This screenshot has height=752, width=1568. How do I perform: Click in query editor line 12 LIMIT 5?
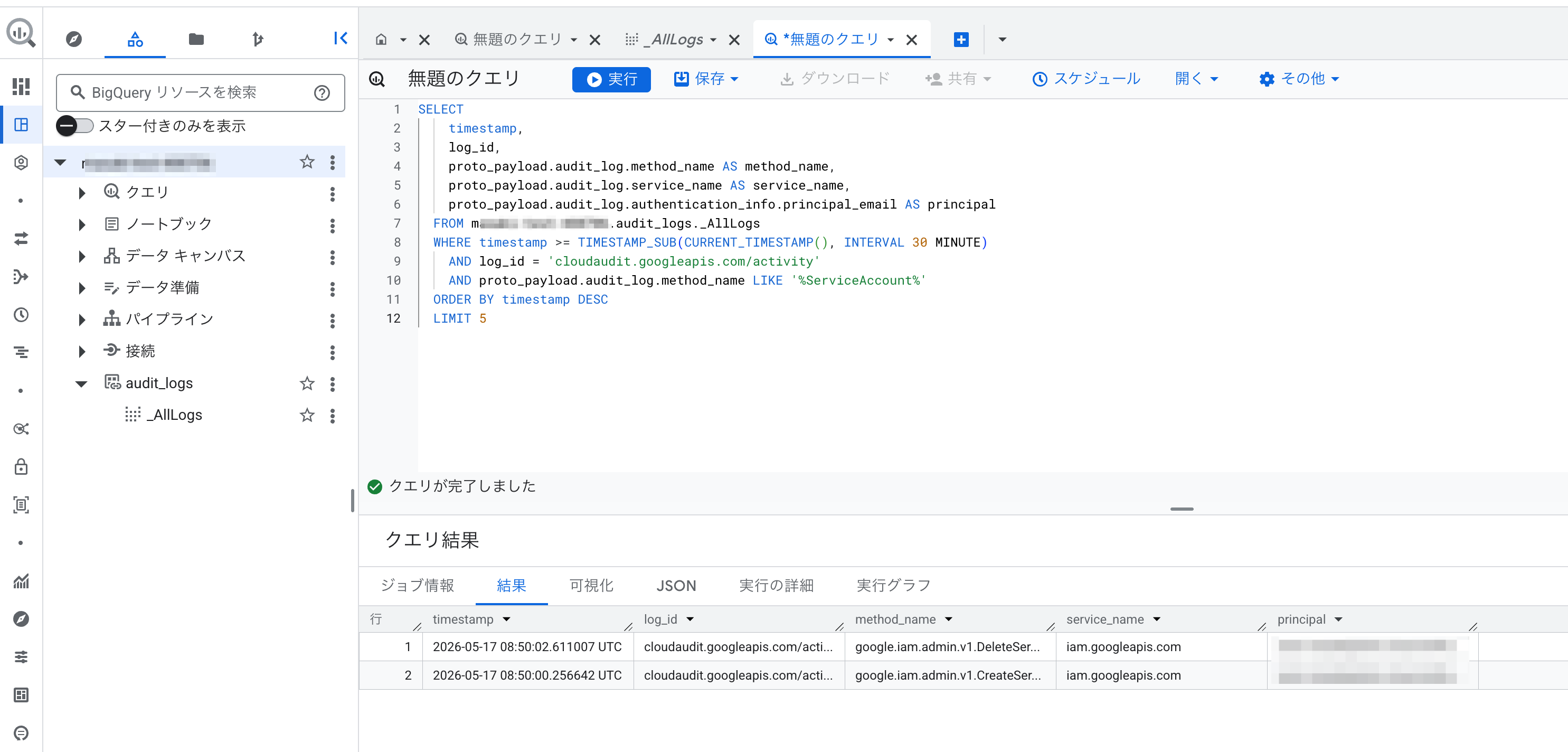pyautogui.click(x=459, y=318)
